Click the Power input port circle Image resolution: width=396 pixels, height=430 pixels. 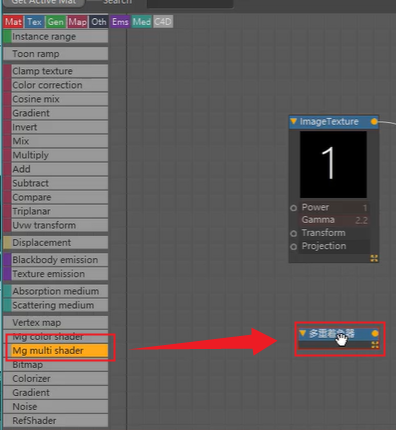tap(293, 208)
